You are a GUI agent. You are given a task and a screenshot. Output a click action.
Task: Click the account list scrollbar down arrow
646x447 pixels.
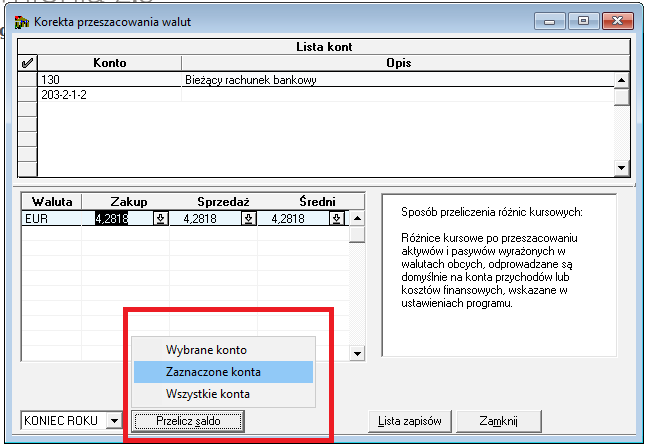[x=621, y=168]
